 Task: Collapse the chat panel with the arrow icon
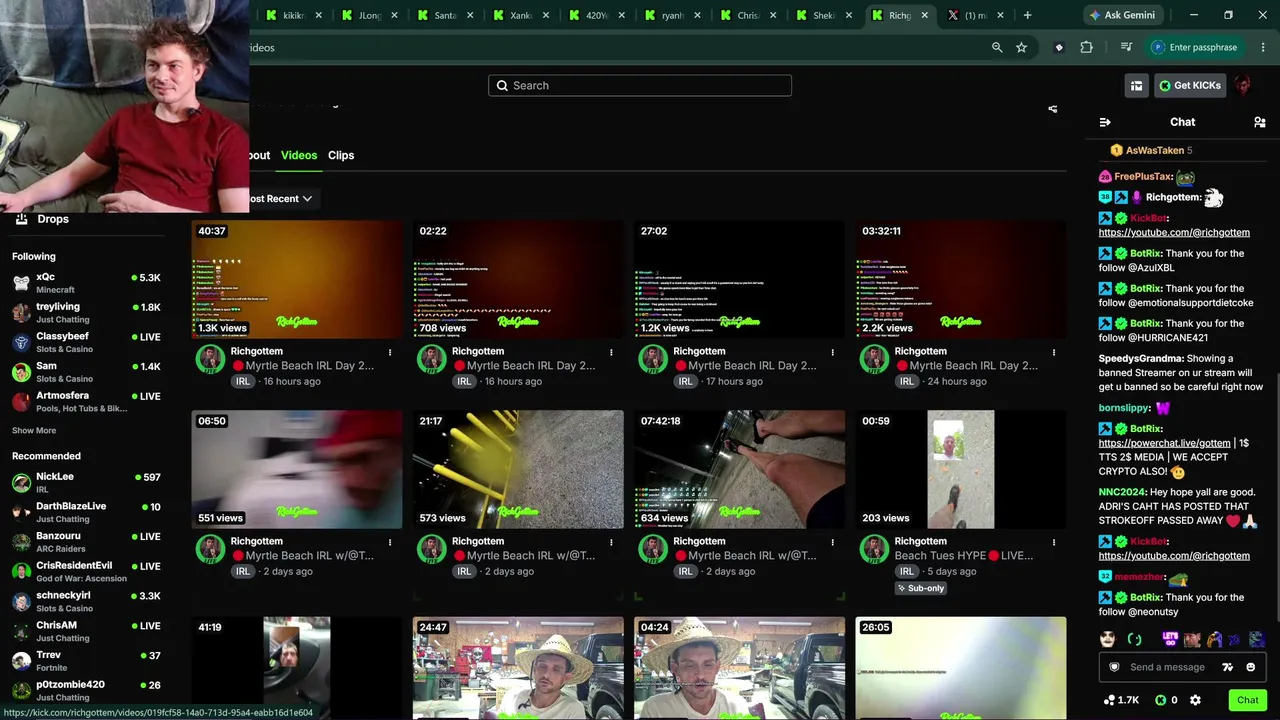1105,122
